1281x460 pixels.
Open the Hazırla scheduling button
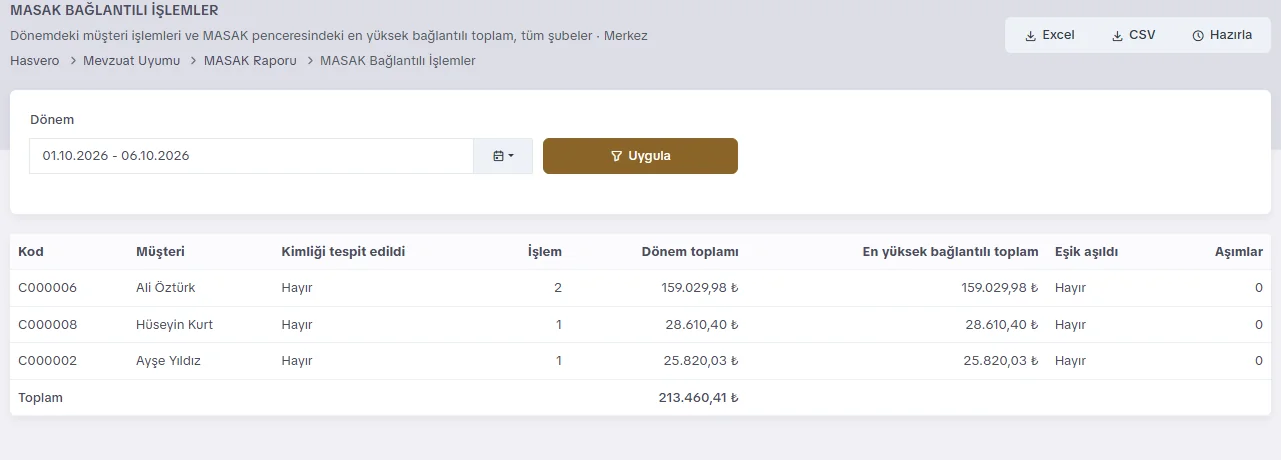(x=1222, y=35)
